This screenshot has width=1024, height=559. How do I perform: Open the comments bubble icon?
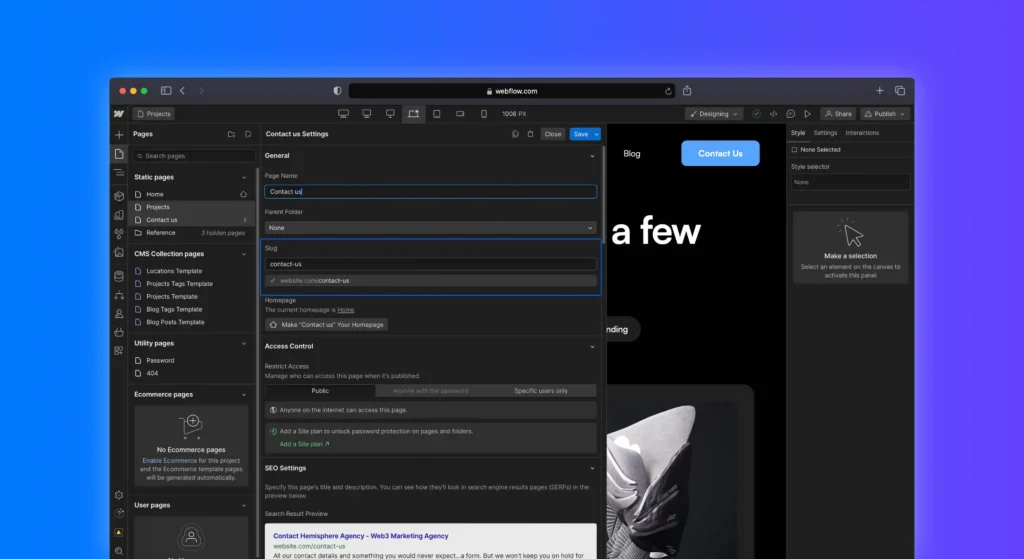(x=790, y=114)
